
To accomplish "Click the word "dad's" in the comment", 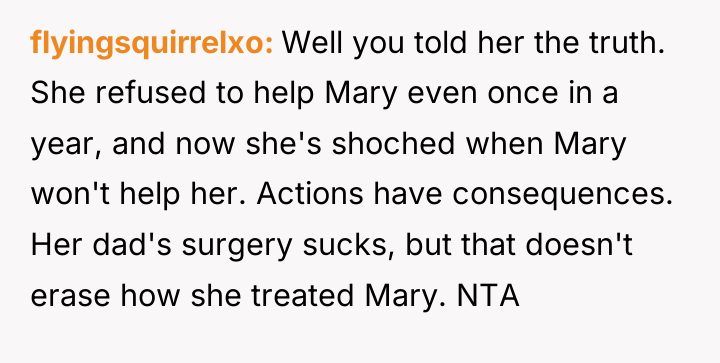I will 132,245.
